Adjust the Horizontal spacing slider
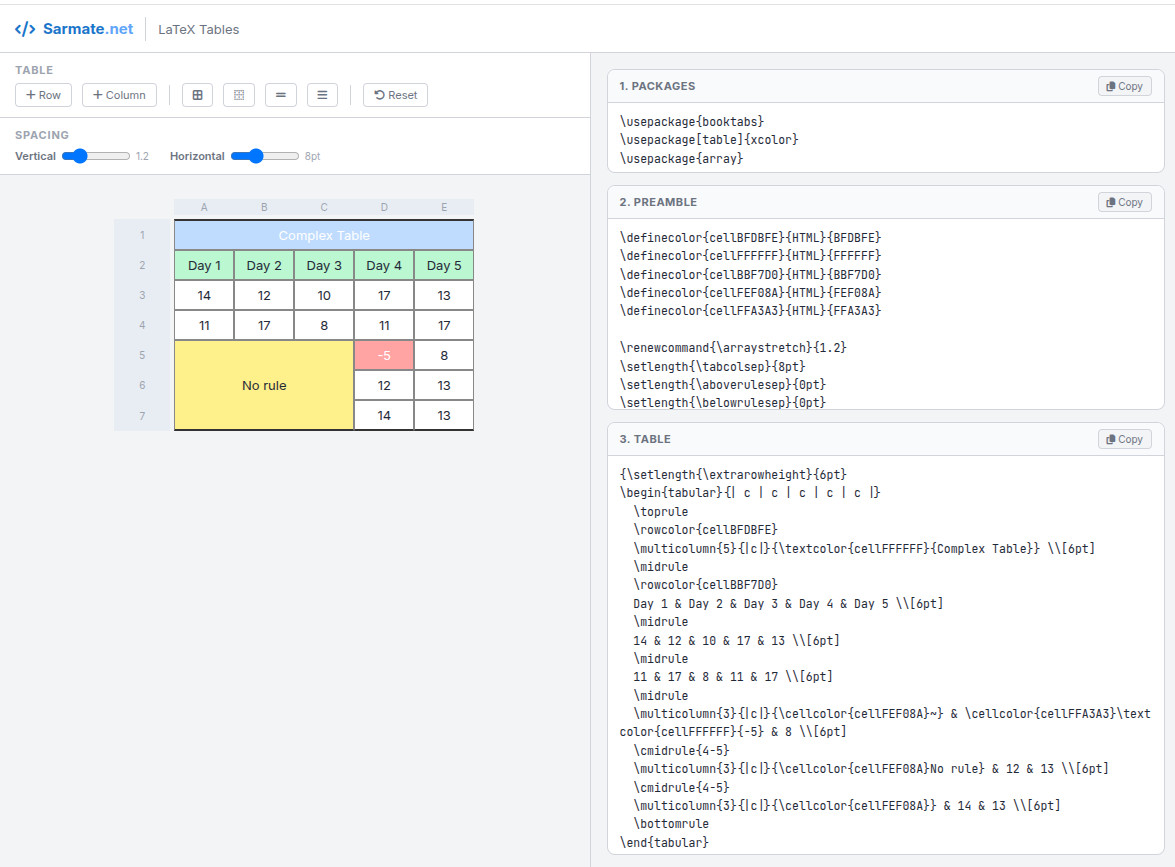1175x867 pixels. pos(265,156)
